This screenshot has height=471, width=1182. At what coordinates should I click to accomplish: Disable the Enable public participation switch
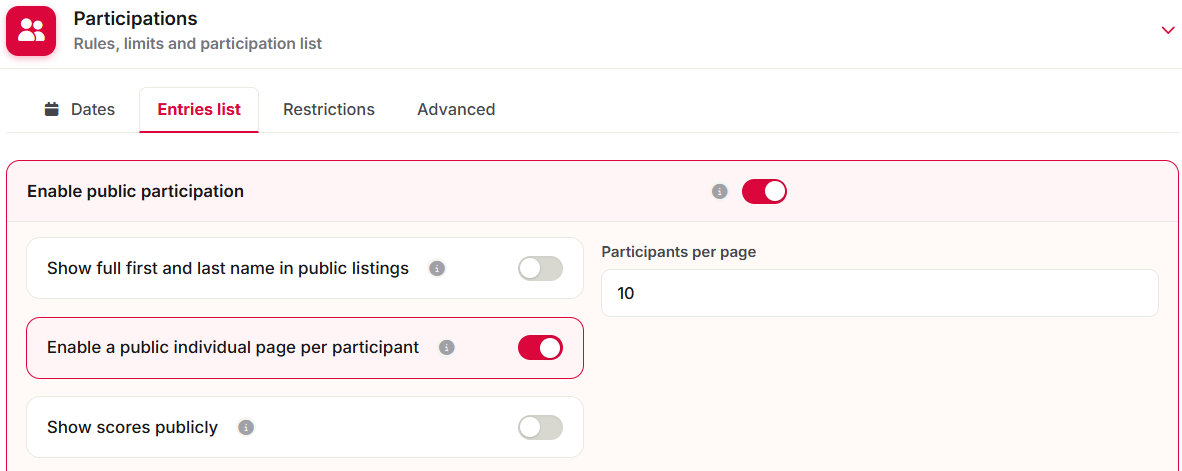(x=764, y=191)
